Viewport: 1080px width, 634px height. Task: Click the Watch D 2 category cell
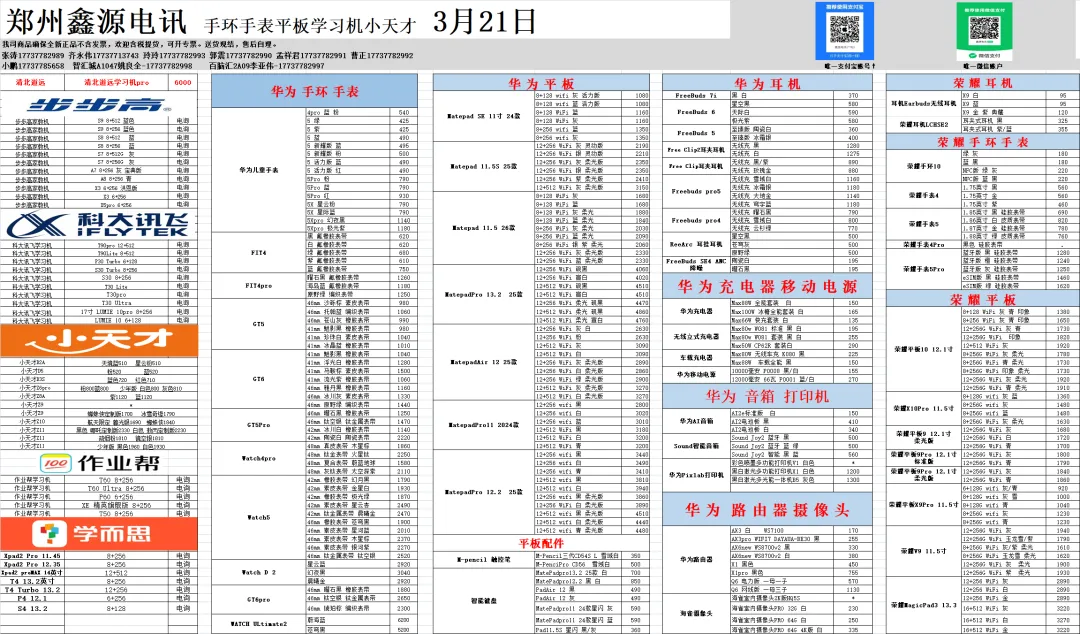(259, 572)
